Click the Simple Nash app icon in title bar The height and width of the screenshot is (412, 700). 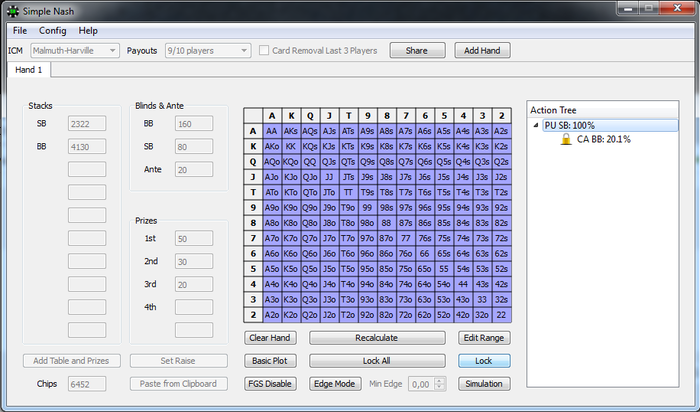(x=13, y=11)
